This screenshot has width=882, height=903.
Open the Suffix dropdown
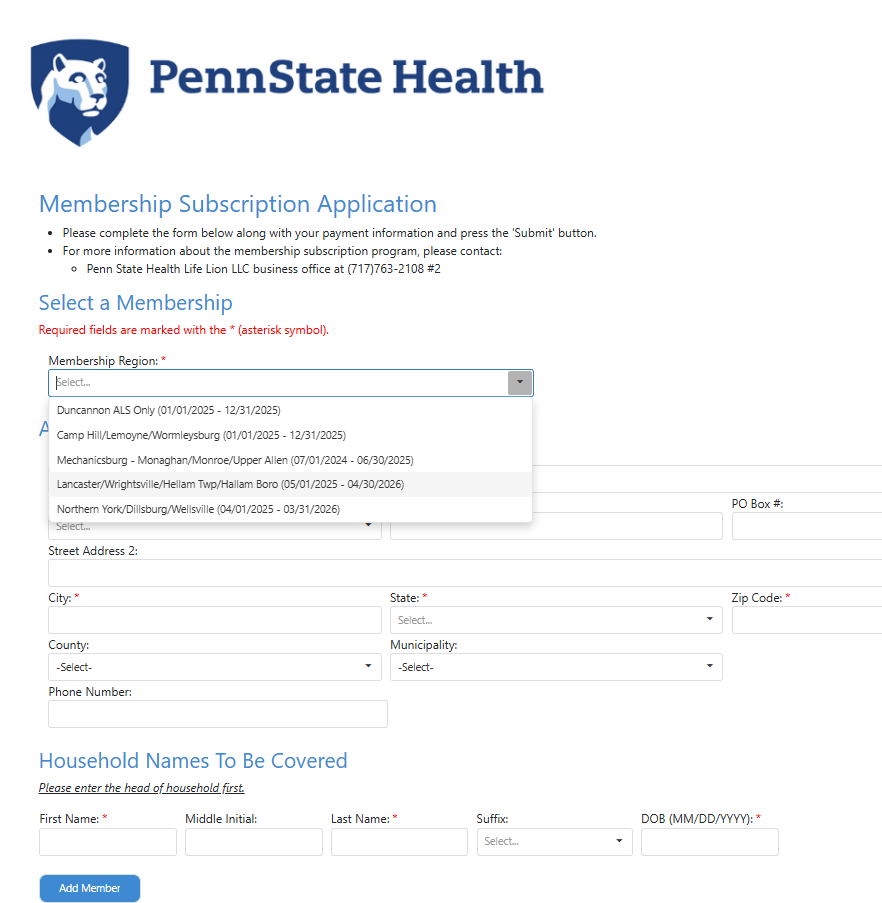point(554,842)
